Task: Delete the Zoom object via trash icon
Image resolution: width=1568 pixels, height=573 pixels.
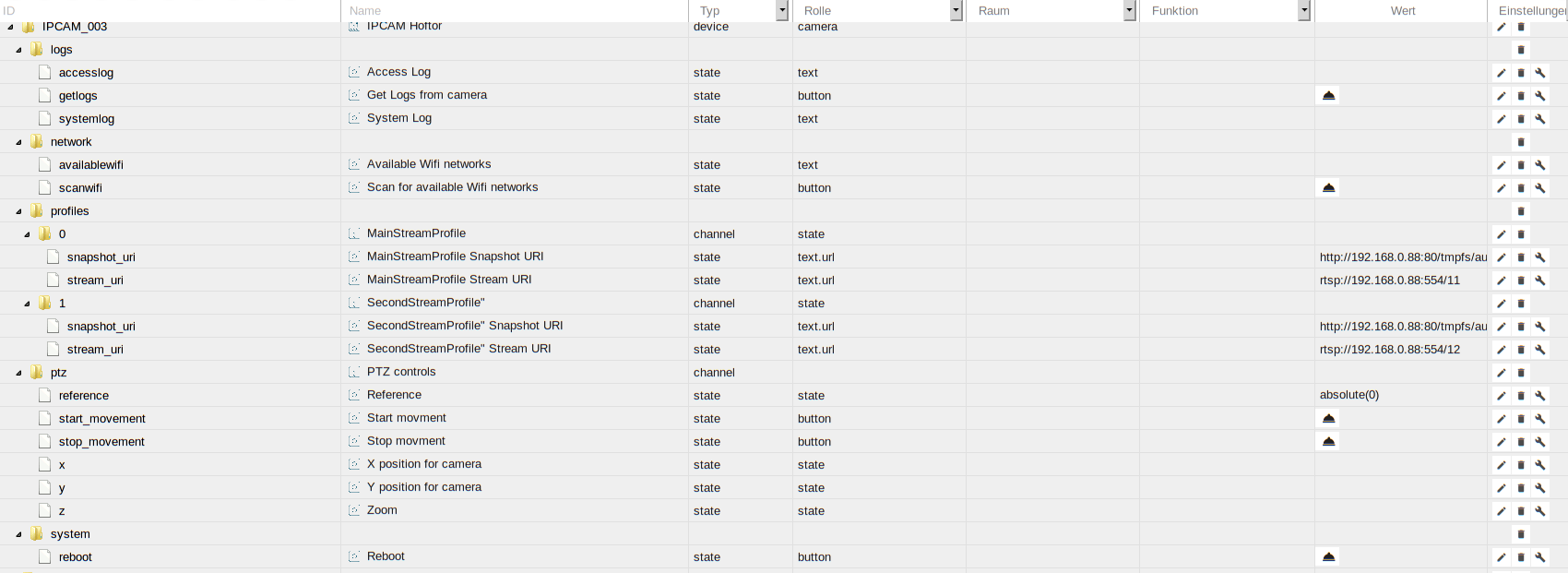Action: 1521,511
